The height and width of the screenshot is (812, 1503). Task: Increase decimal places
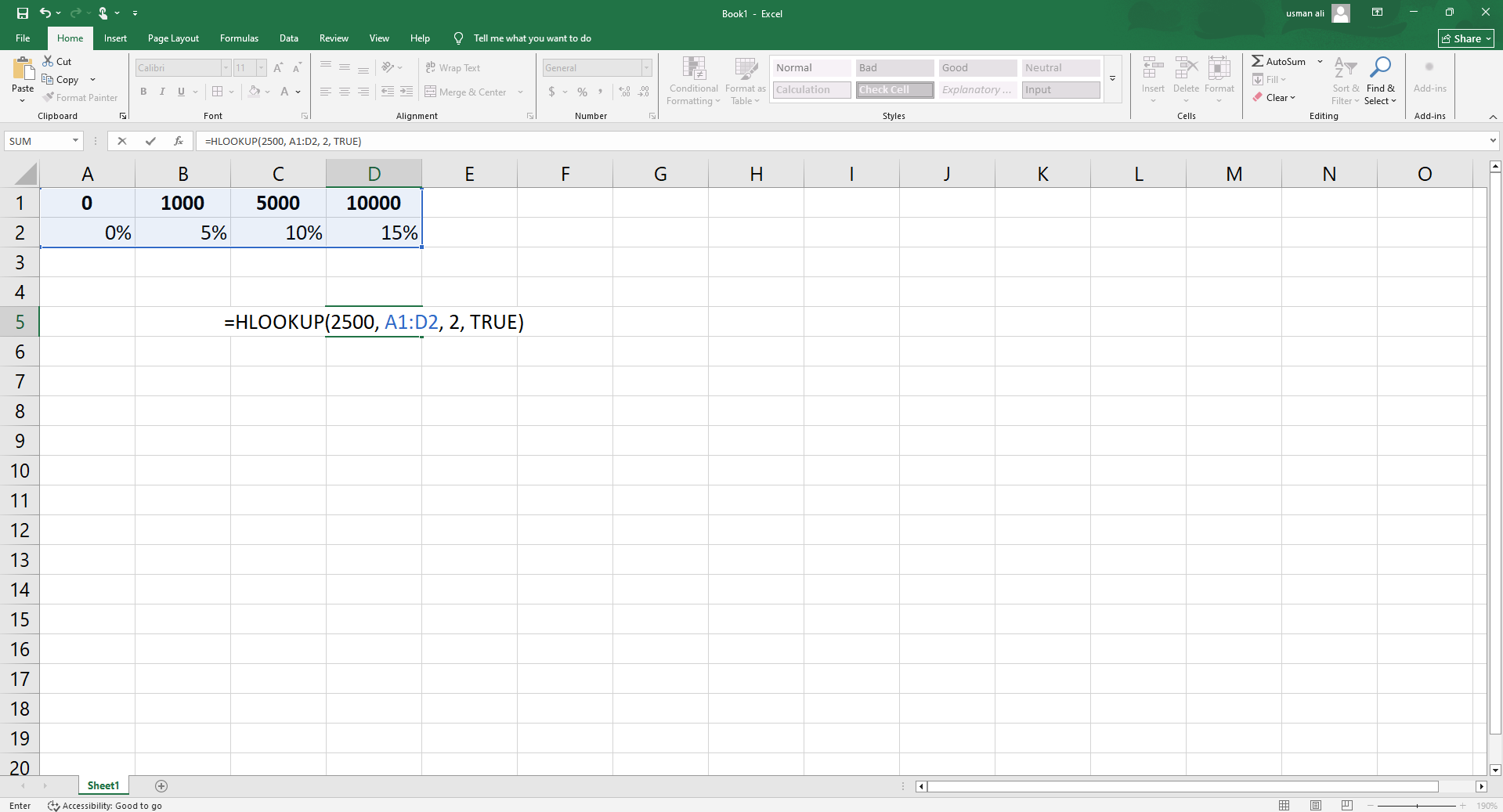[624, 92]
